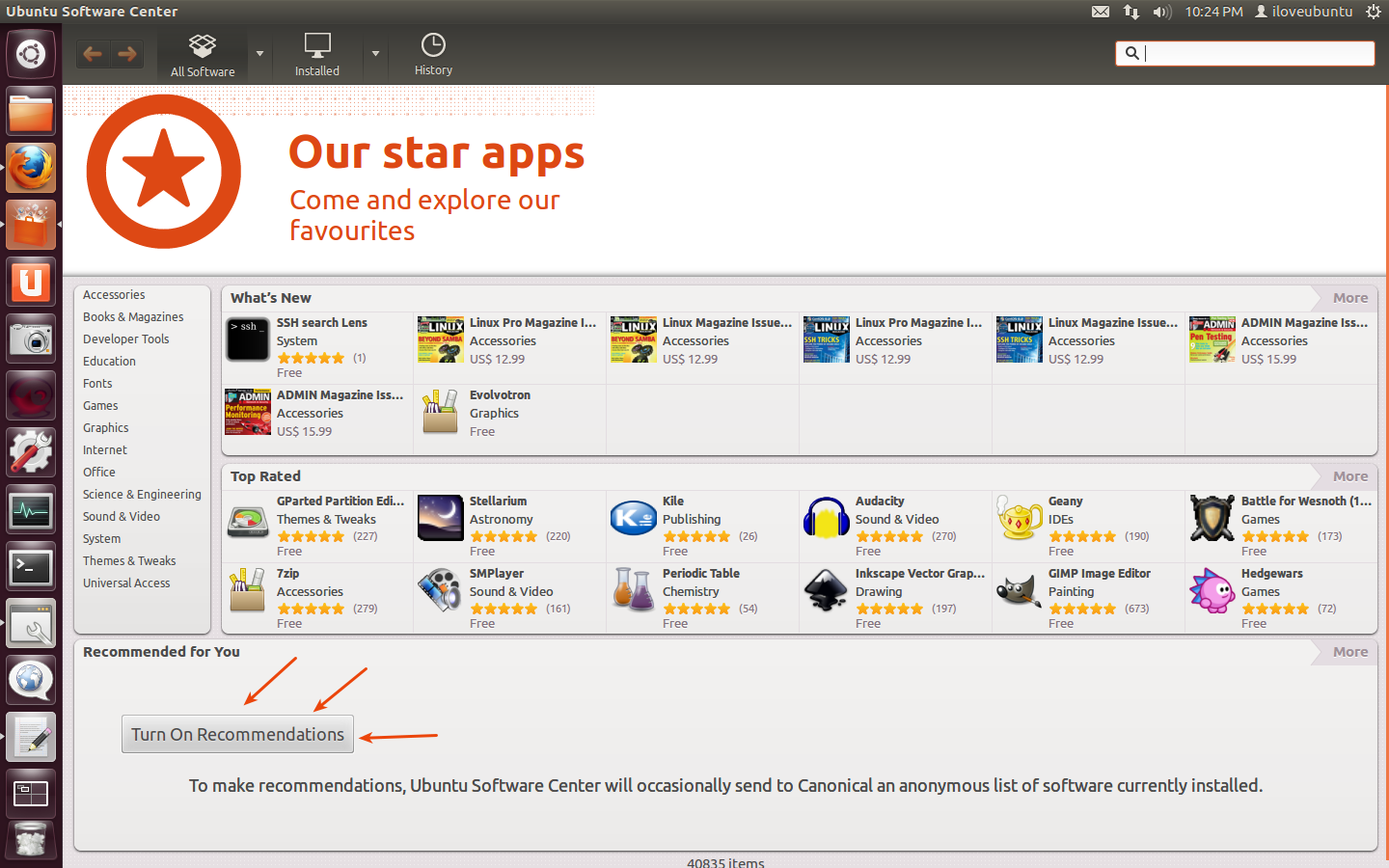1389x868 pixels.
Task: Open Battle for Wesnoth shield icon
Action: (1212, 519)
